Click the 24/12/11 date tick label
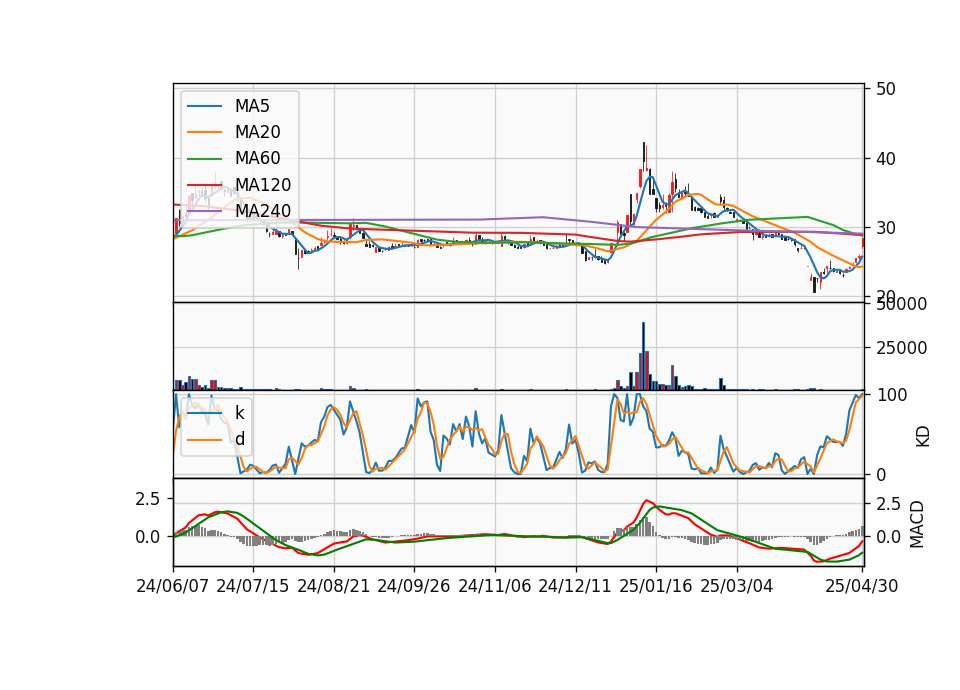The width and height of the screenshot is (960, 690). coord(575,587)
